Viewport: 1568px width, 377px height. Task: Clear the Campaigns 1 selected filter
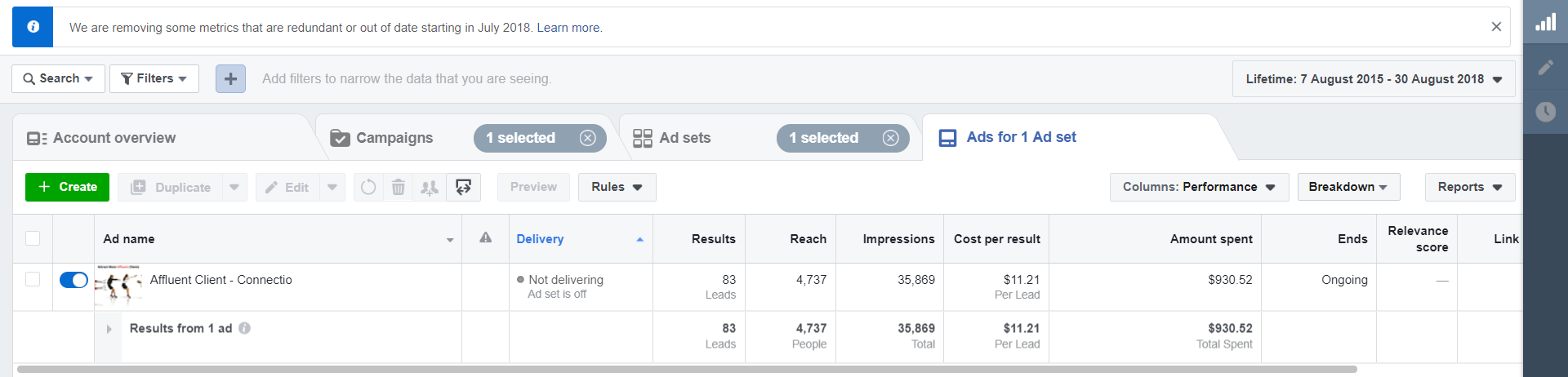(x=587, y=138)
